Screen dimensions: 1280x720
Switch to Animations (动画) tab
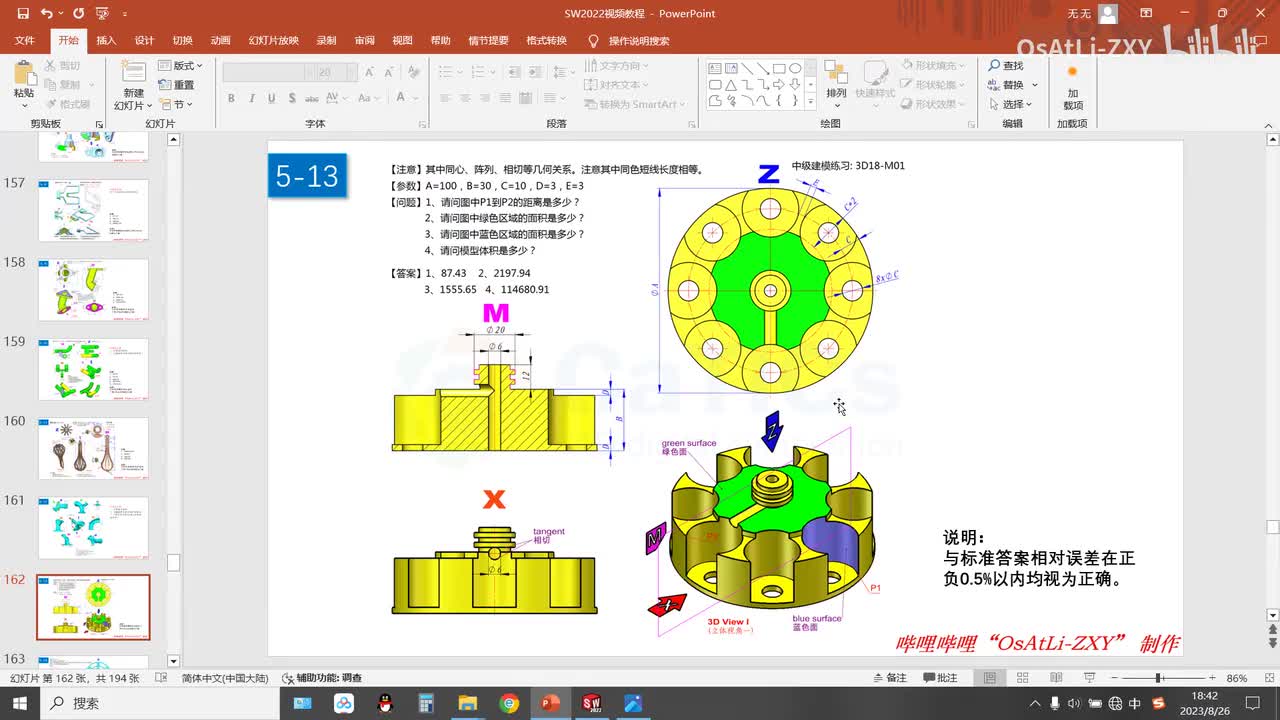click(220, 41)
